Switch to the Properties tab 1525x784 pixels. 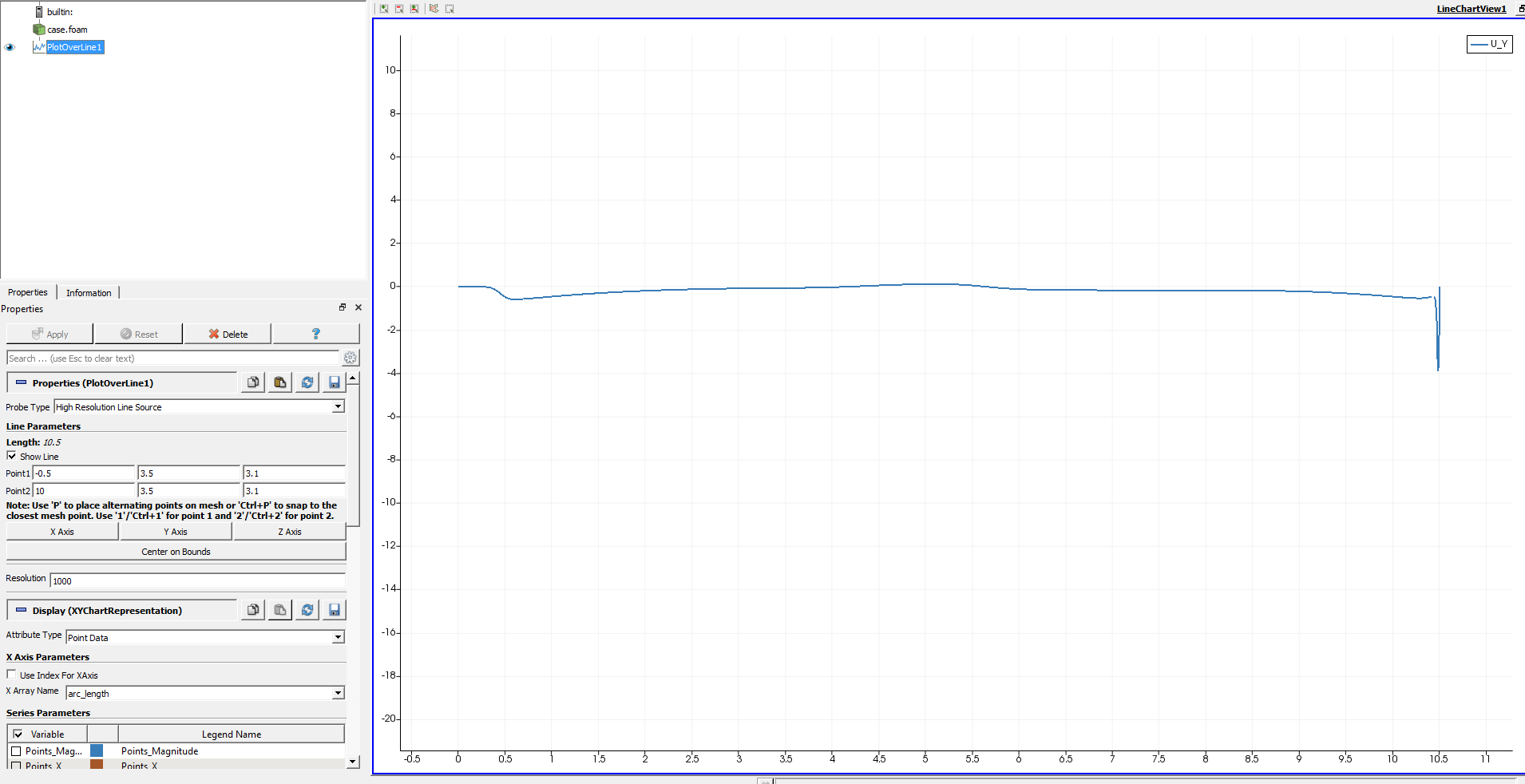(x=28, y=292)
